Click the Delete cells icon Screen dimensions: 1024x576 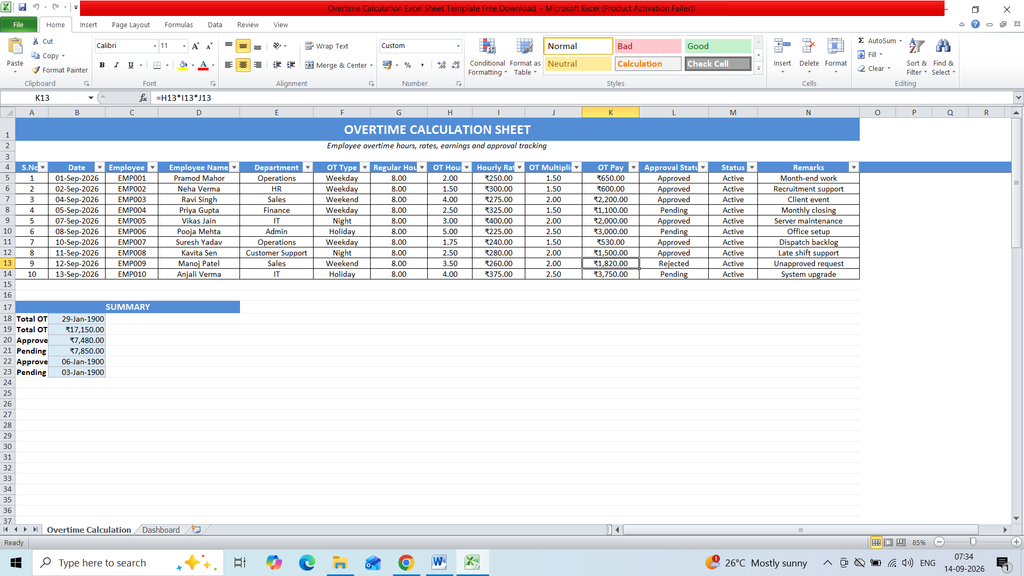(808, 47)
